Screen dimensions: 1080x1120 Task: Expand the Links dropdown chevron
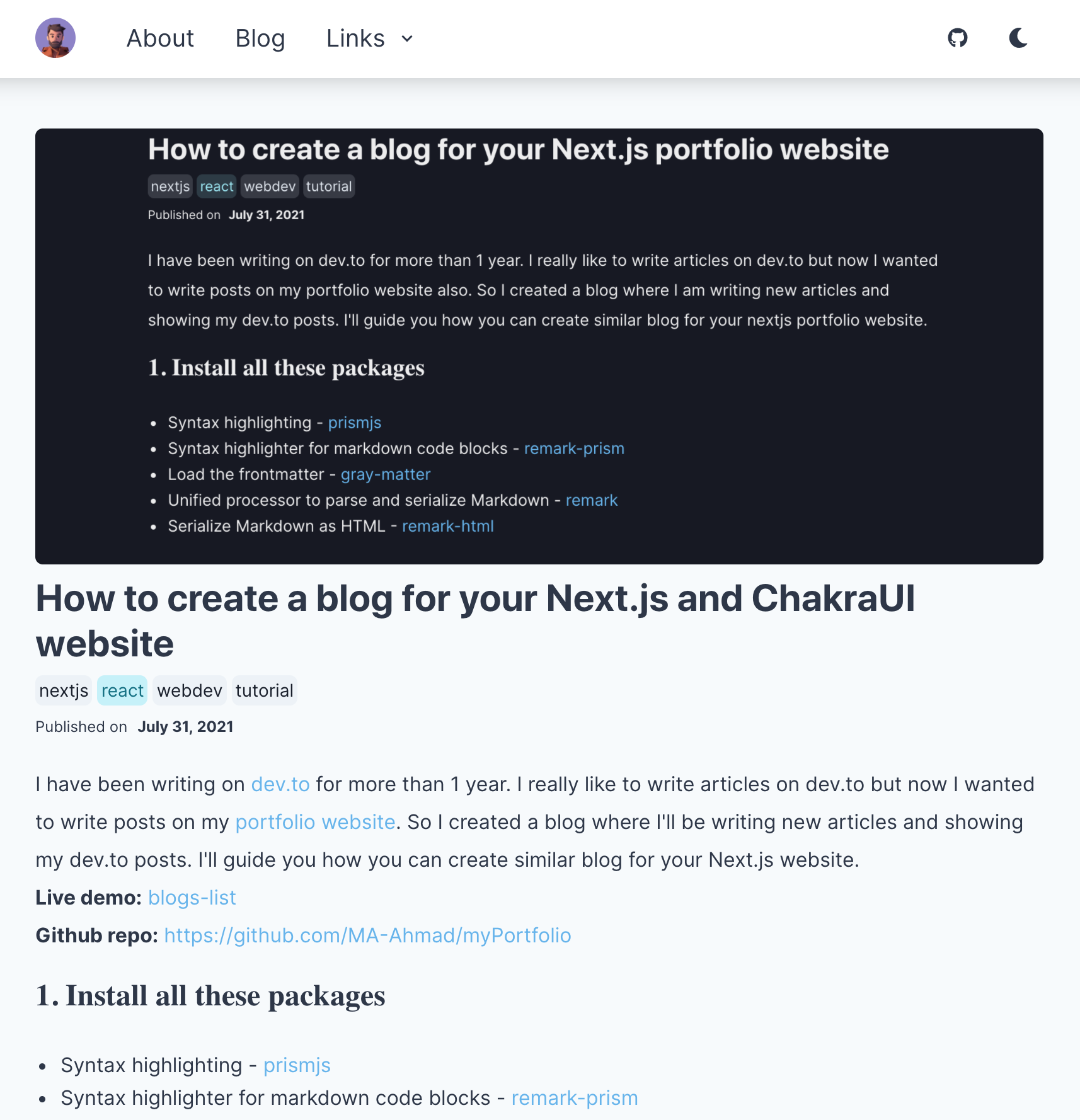coord(407,39)
